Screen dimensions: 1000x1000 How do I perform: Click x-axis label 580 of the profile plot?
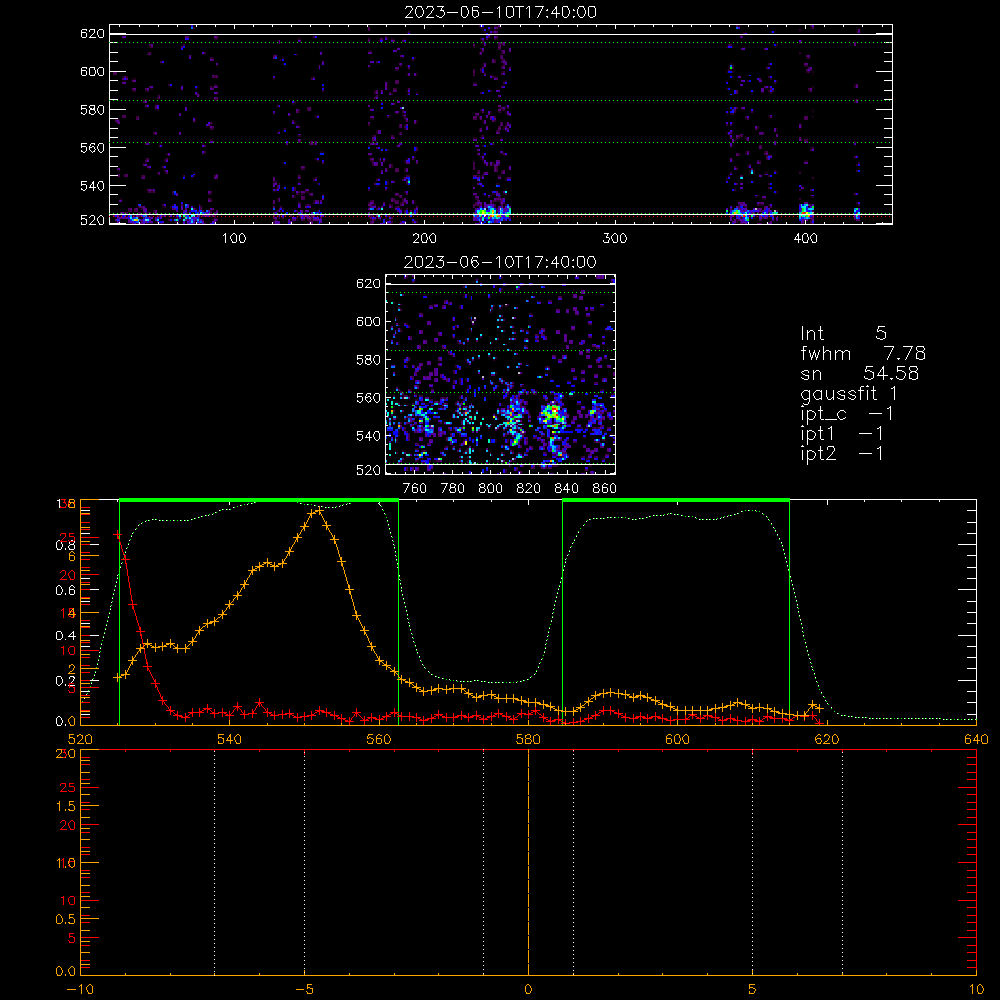tap(528, 739)
